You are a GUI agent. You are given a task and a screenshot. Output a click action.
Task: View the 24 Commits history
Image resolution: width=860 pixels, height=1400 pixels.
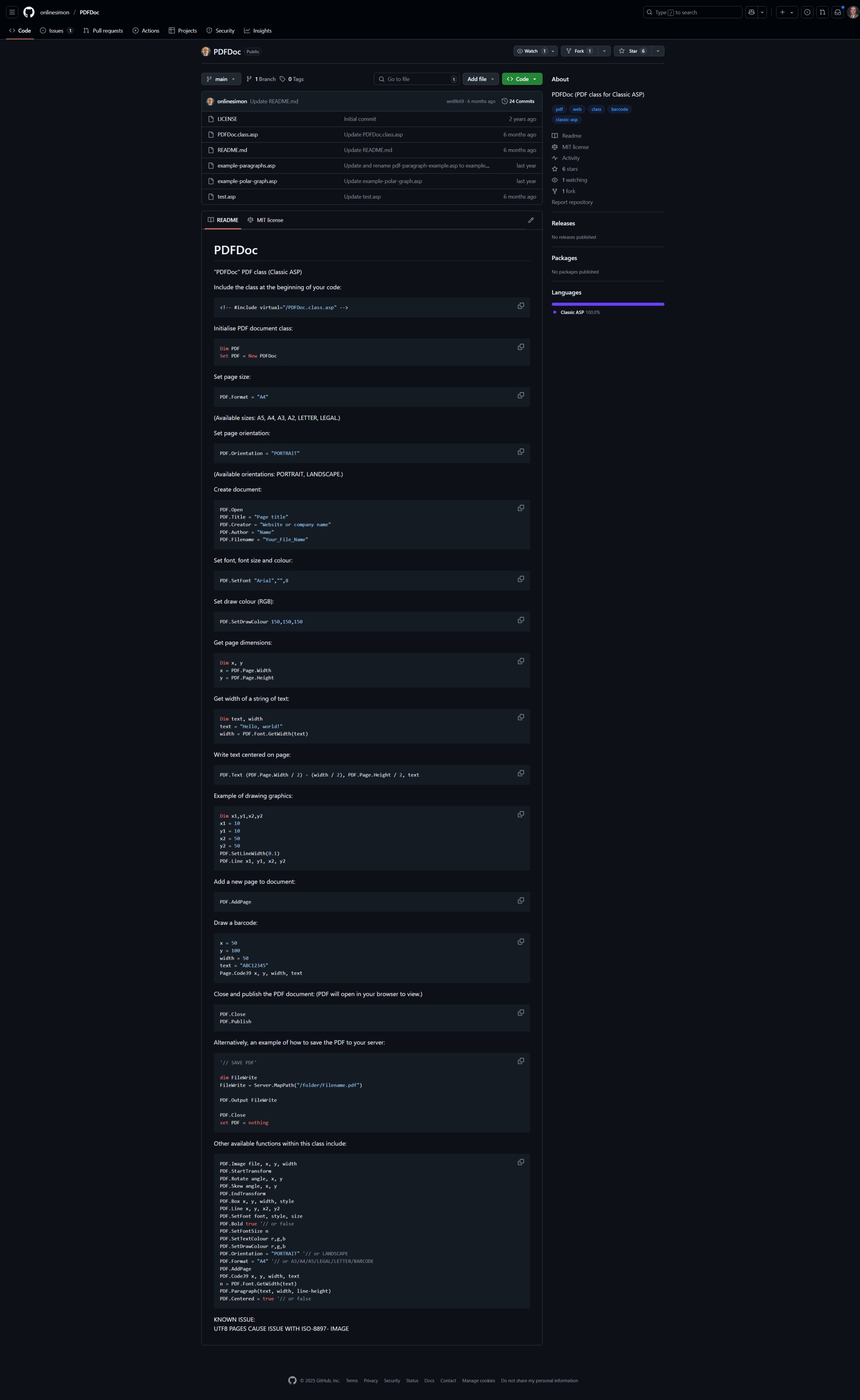[x=518, y=101]
